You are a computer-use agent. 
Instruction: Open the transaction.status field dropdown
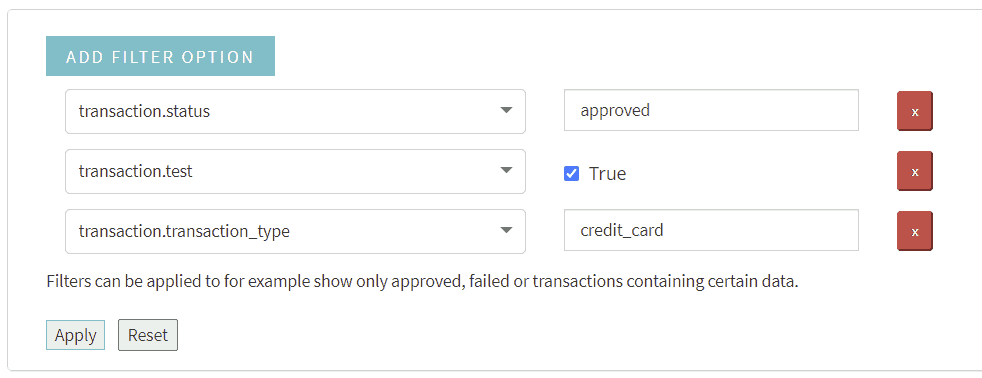pyautogui.click(x=295, y=111)
